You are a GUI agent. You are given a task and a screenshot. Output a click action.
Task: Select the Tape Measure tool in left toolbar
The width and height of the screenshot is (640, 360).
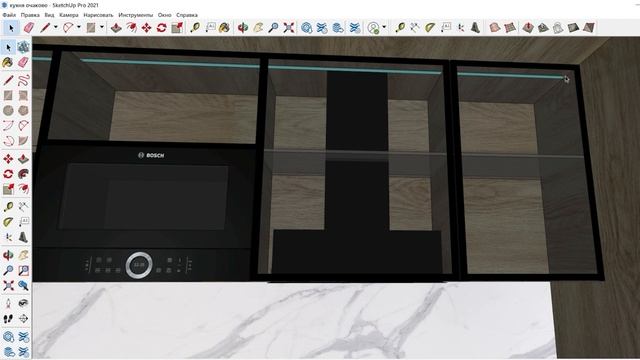tap(8, 207)
